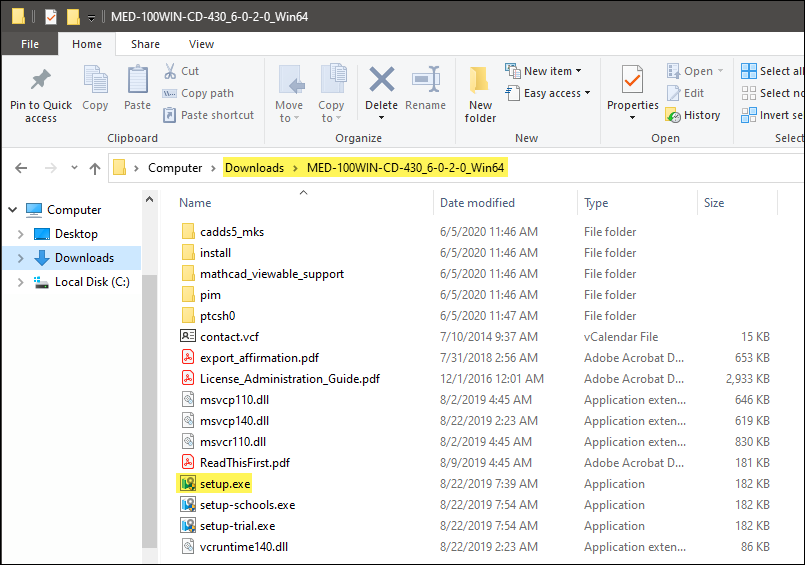Select the setup.exe file
805x565 pixels.
pyautogui.click(x=225, y=484)
